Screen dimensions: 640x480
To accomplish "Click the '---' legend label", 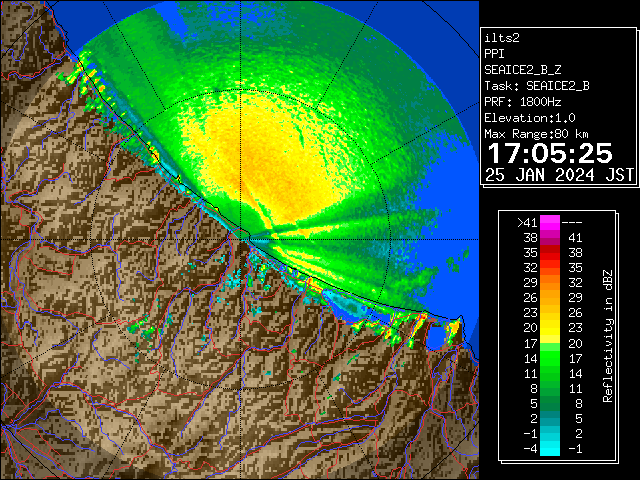I will click(x=572, y=223).
